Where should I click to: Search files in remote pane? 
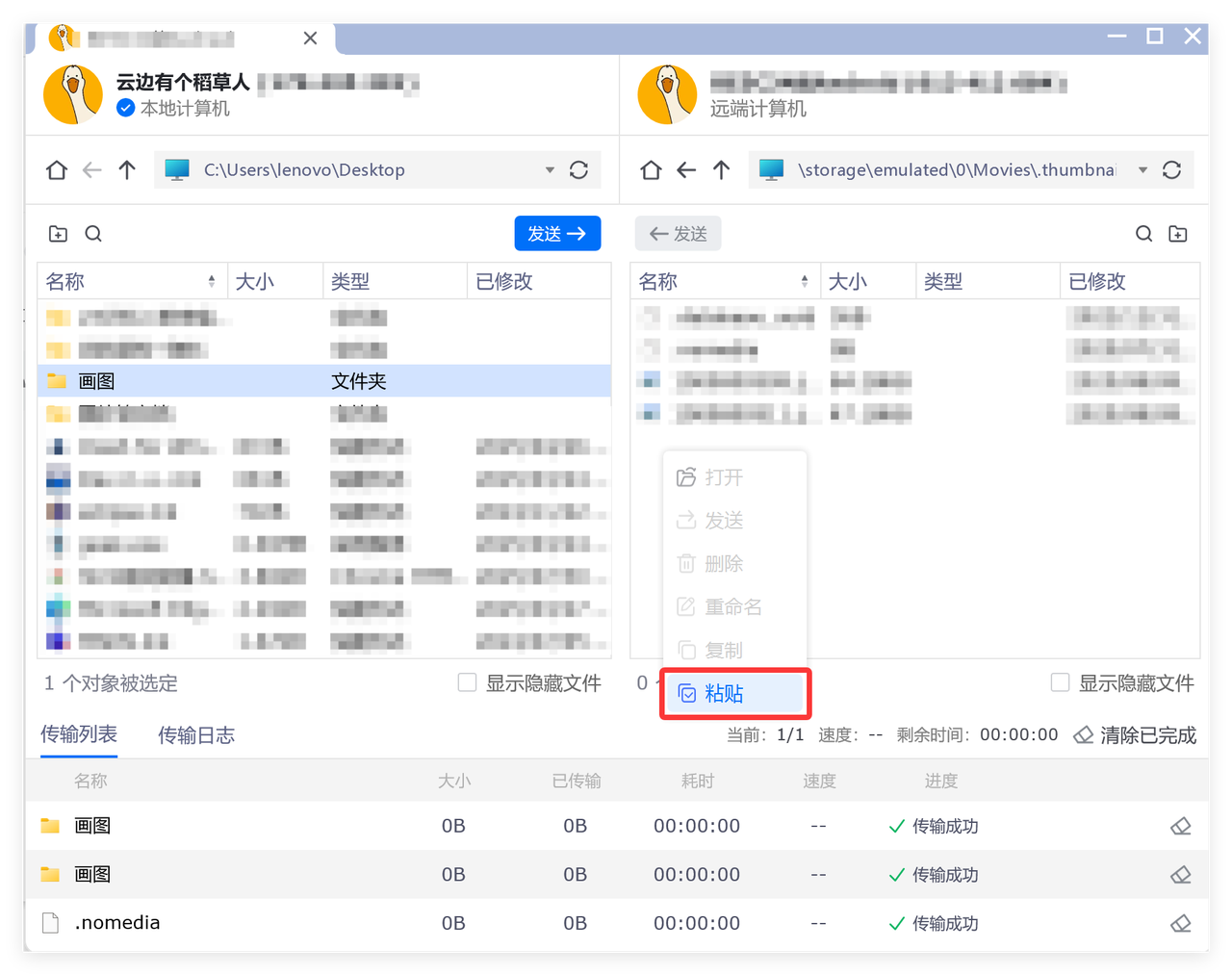click(x=1143, y=234)
